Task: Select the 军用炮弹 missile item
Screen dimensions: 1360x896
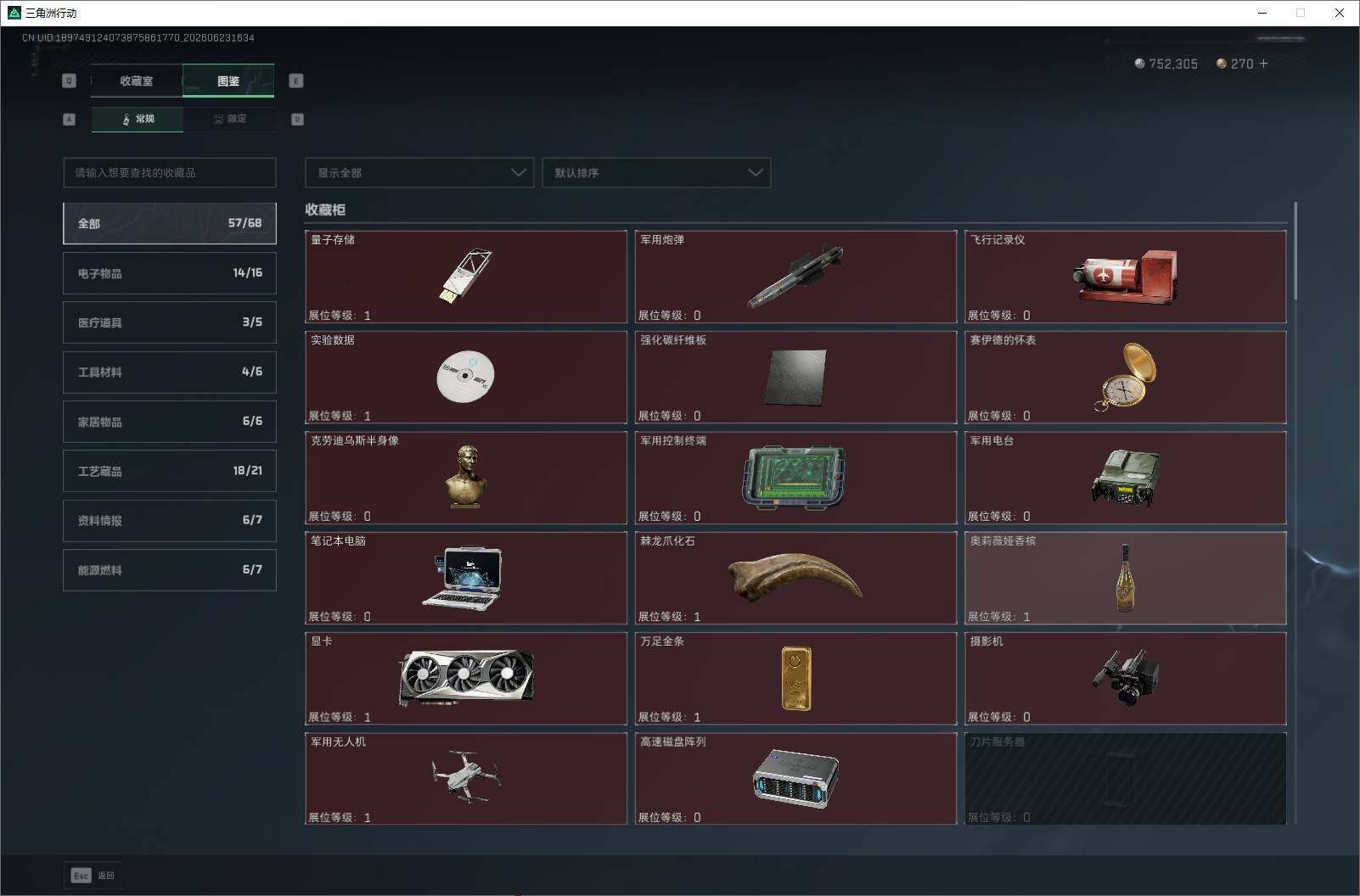Action: (795, 277)
